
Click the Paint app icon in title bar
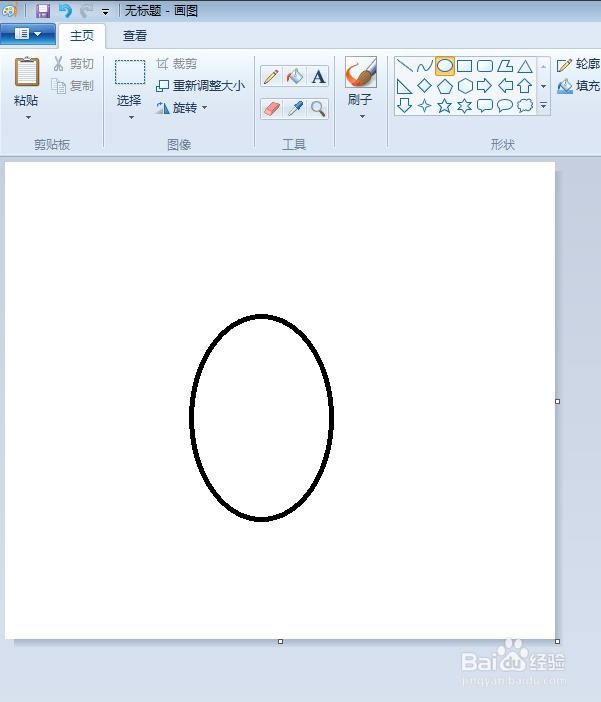[x=9, y=10]
